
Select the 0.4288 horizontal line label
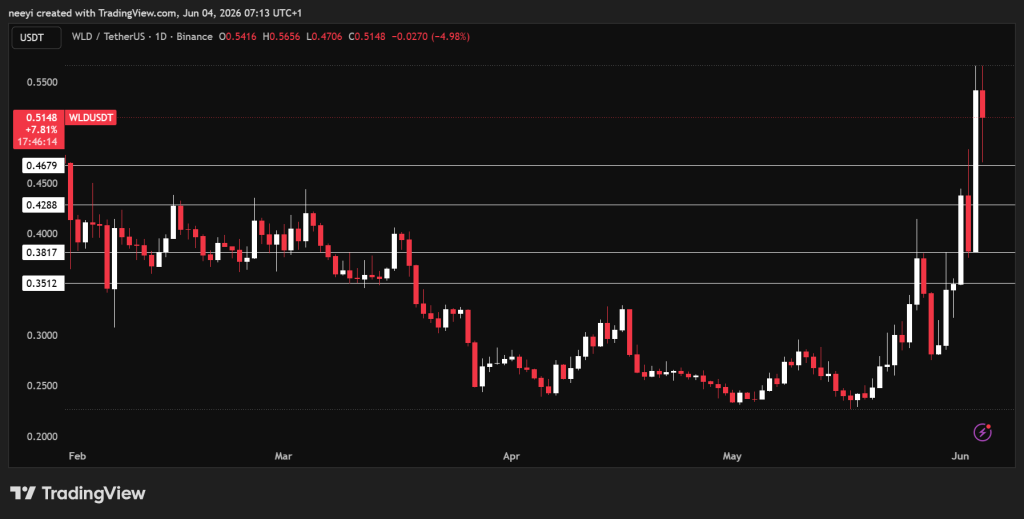pyautogui.click(x=43, y=205)
